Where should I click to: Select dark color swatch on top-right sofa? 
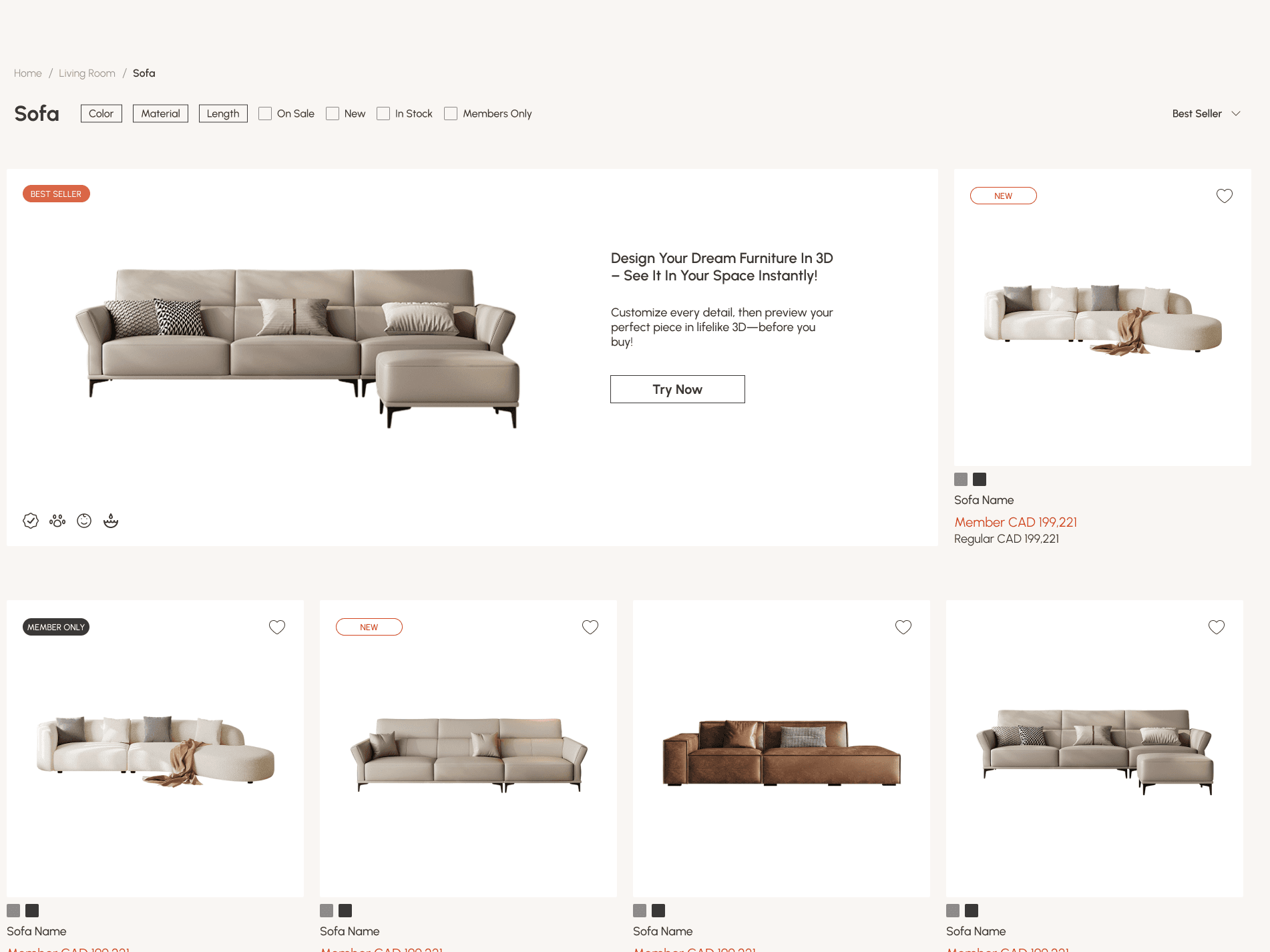980,479
